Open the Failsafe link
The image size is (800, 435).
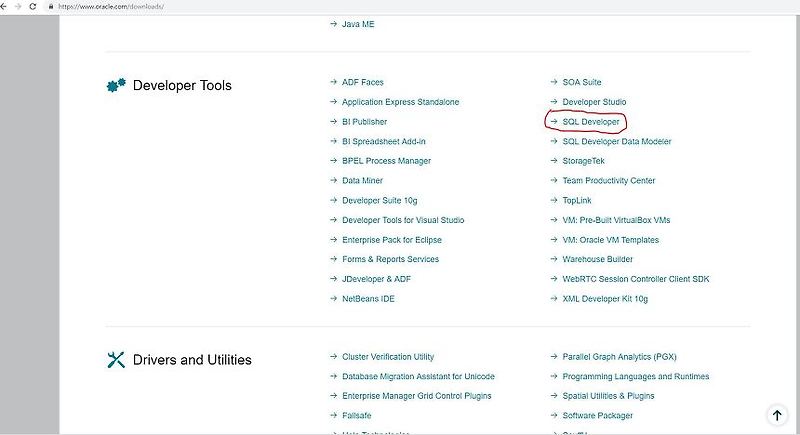point(357,416)
